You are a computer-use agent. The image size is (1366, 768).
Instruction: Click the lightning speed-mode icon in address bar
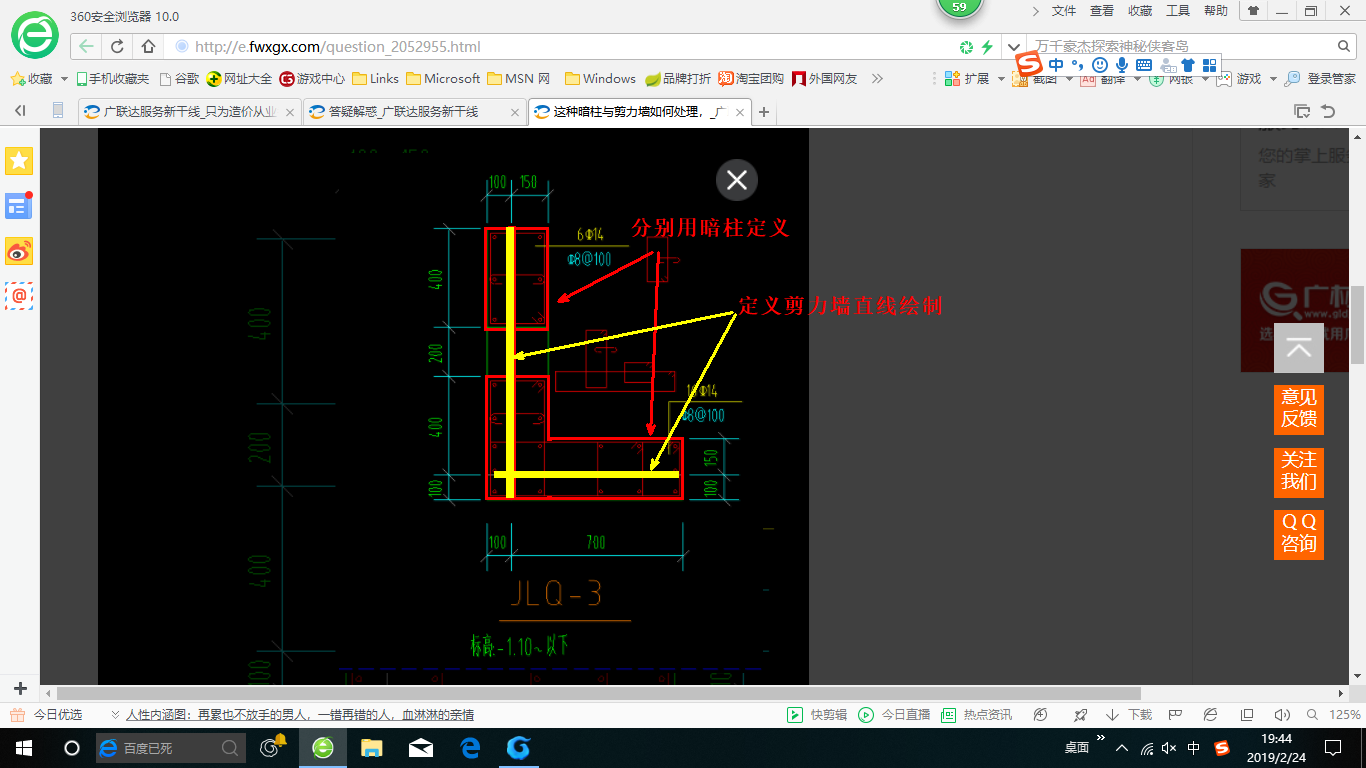pos(987,47)
